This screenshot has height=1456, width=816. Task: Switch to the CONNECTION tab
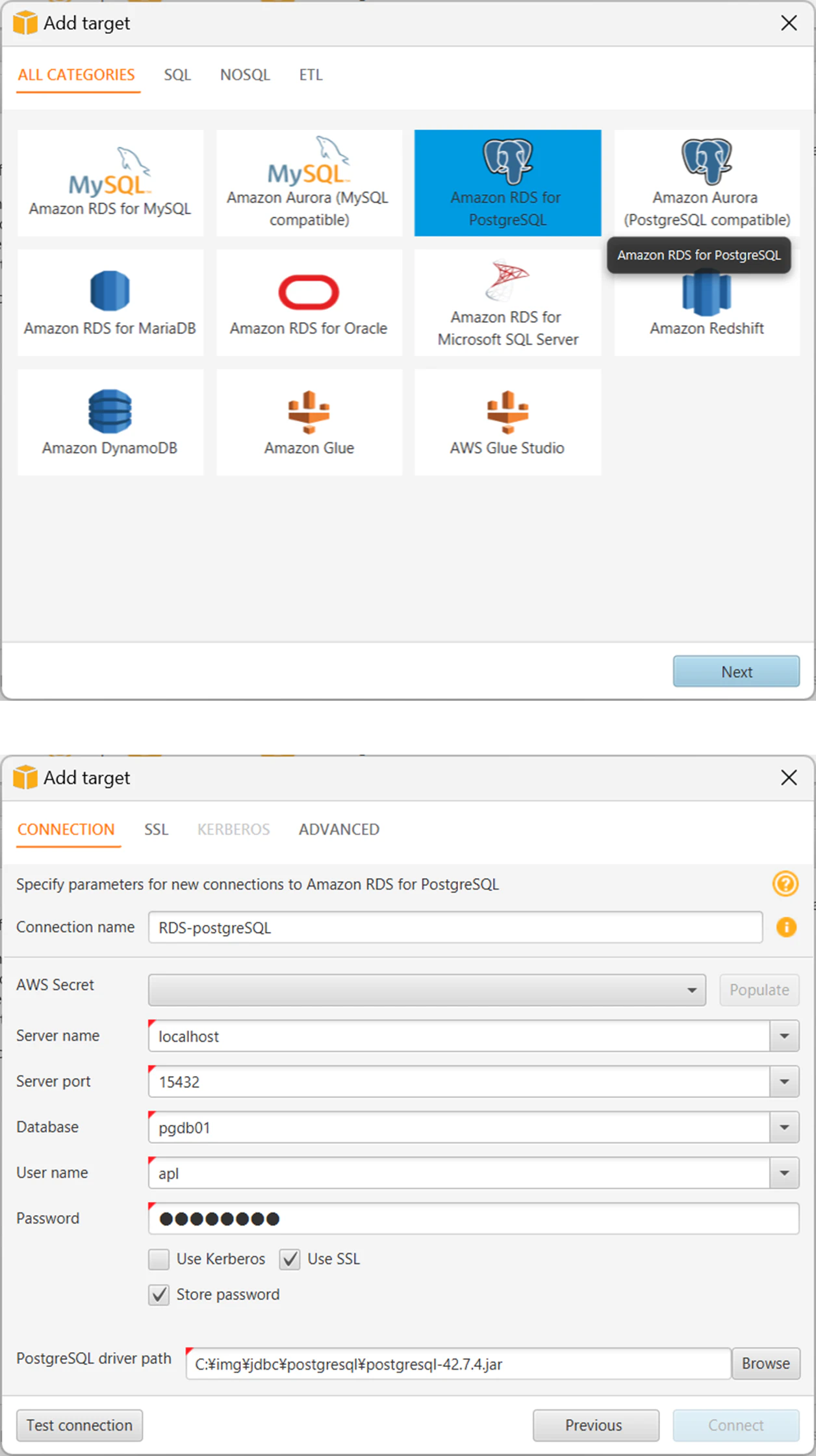click(66, 830)
